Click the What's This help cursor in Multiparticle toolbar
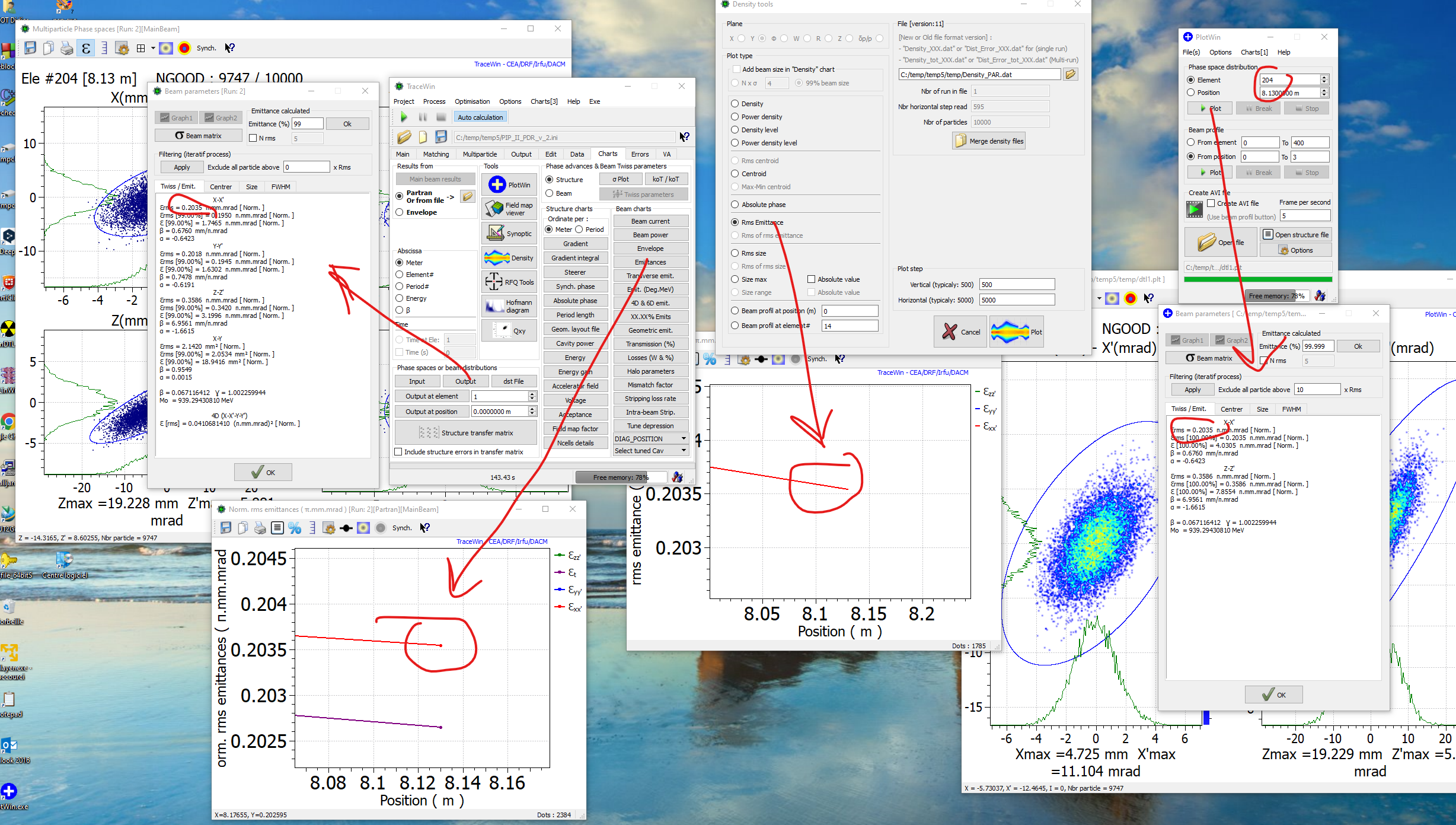Screen dimensions: 1456x825 [230, 48]
